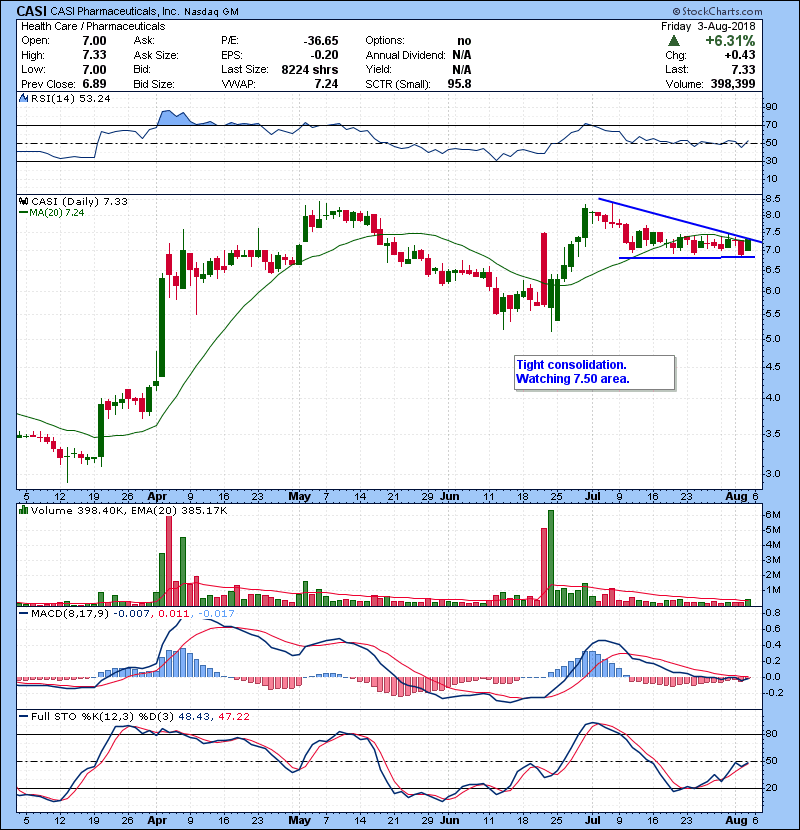Click the RSI indicator icon beside RSI(14)
800x830 pixels.
click(x=23, y=98)
